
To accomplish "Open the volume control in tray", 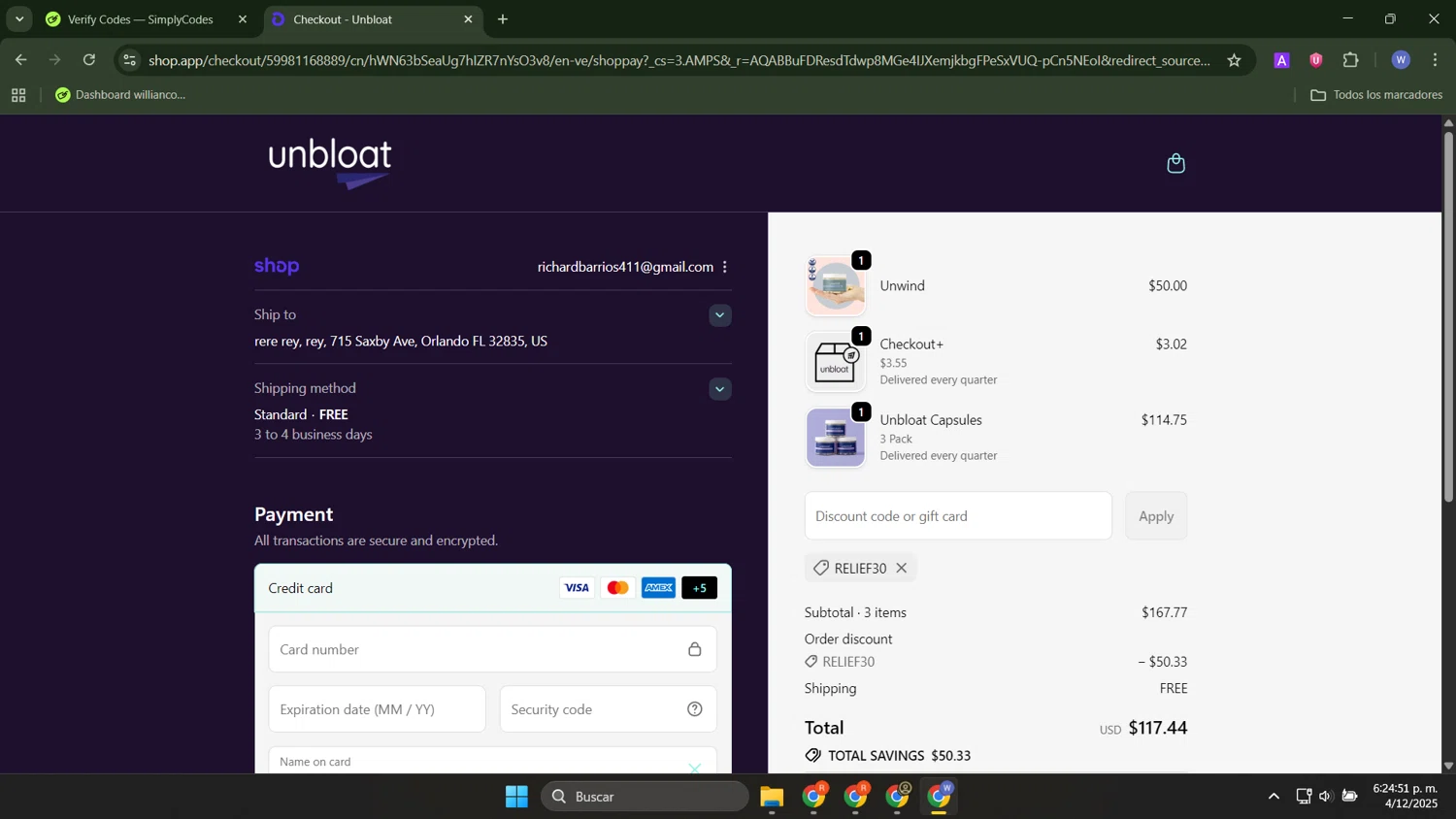I will (1326, 797).
